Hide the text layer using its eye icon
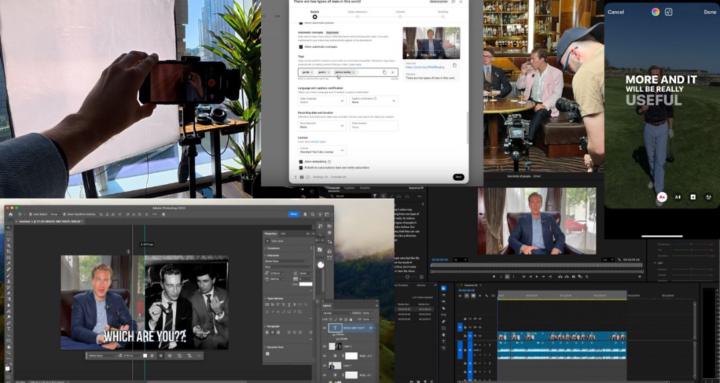 pos(324,327)
